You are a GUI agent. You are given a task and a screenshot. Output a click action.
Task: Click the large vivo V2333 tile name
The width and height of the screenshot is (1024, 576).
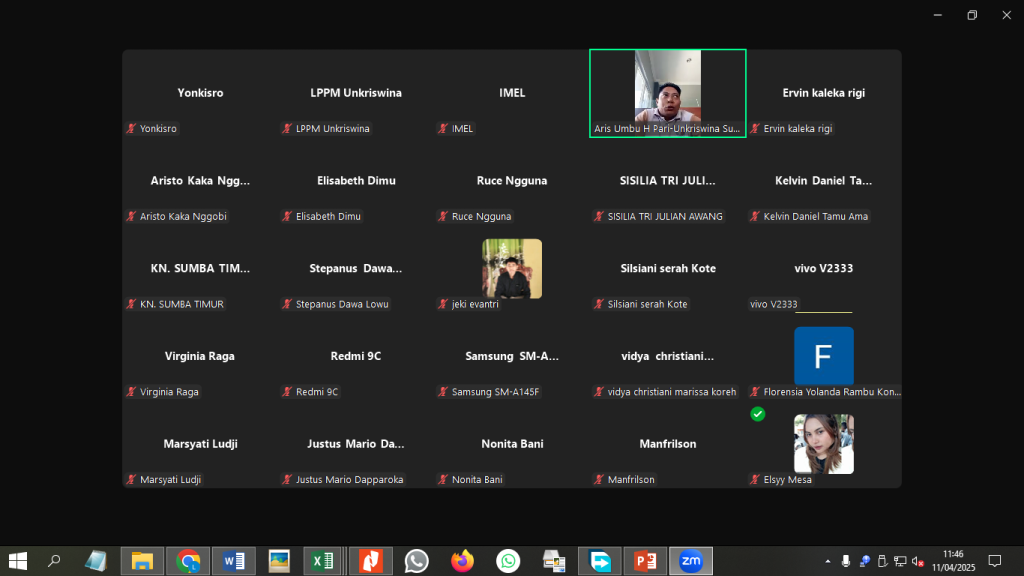pos(824,268)
